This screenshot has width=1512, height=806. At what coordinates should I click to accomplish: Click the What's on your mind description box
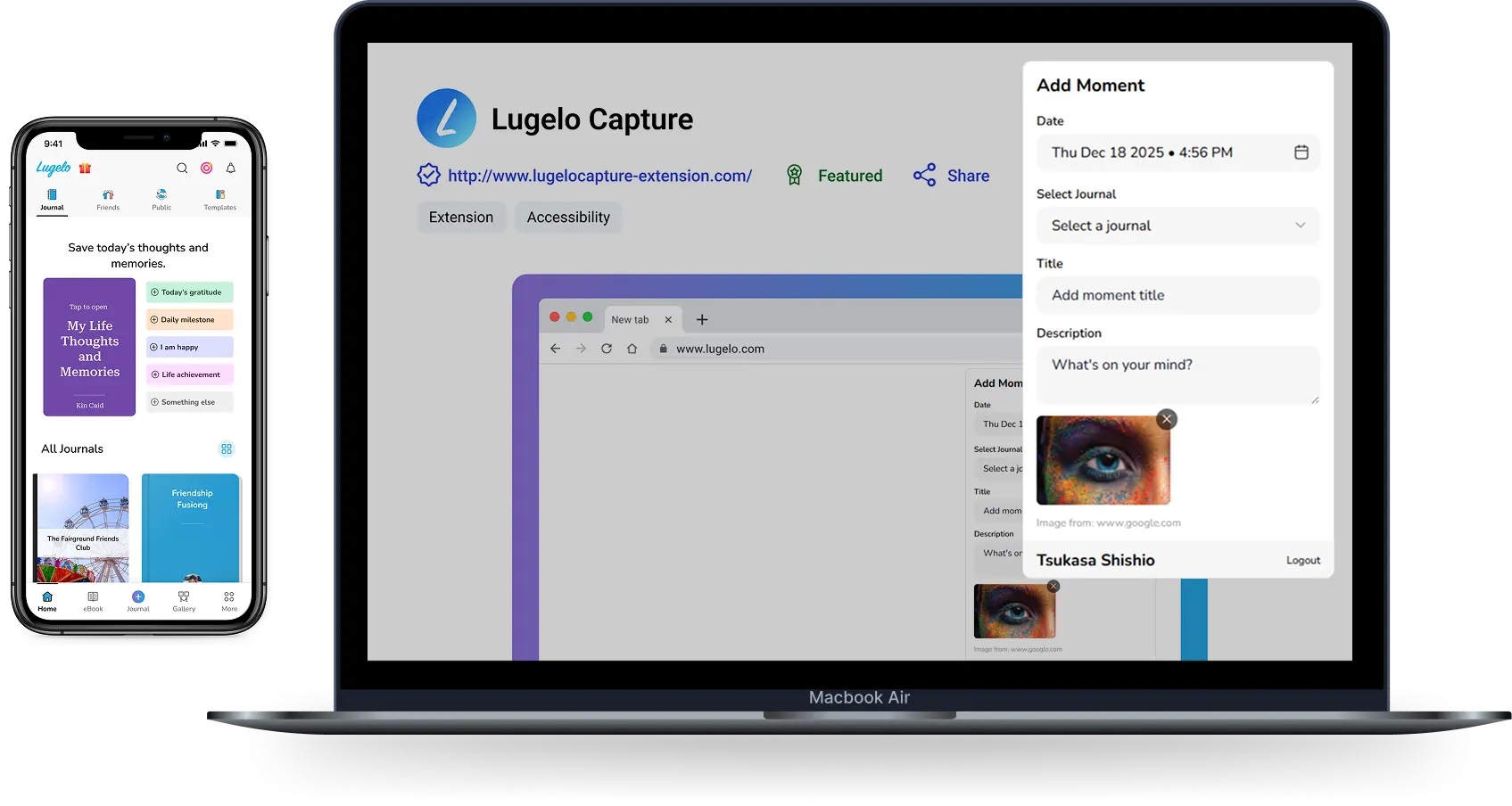coord(1177,375)
